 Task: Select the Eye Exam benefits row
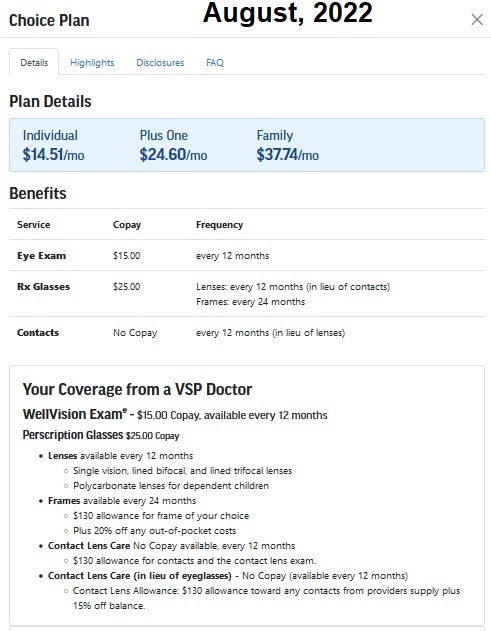click(x=247, y=256)
